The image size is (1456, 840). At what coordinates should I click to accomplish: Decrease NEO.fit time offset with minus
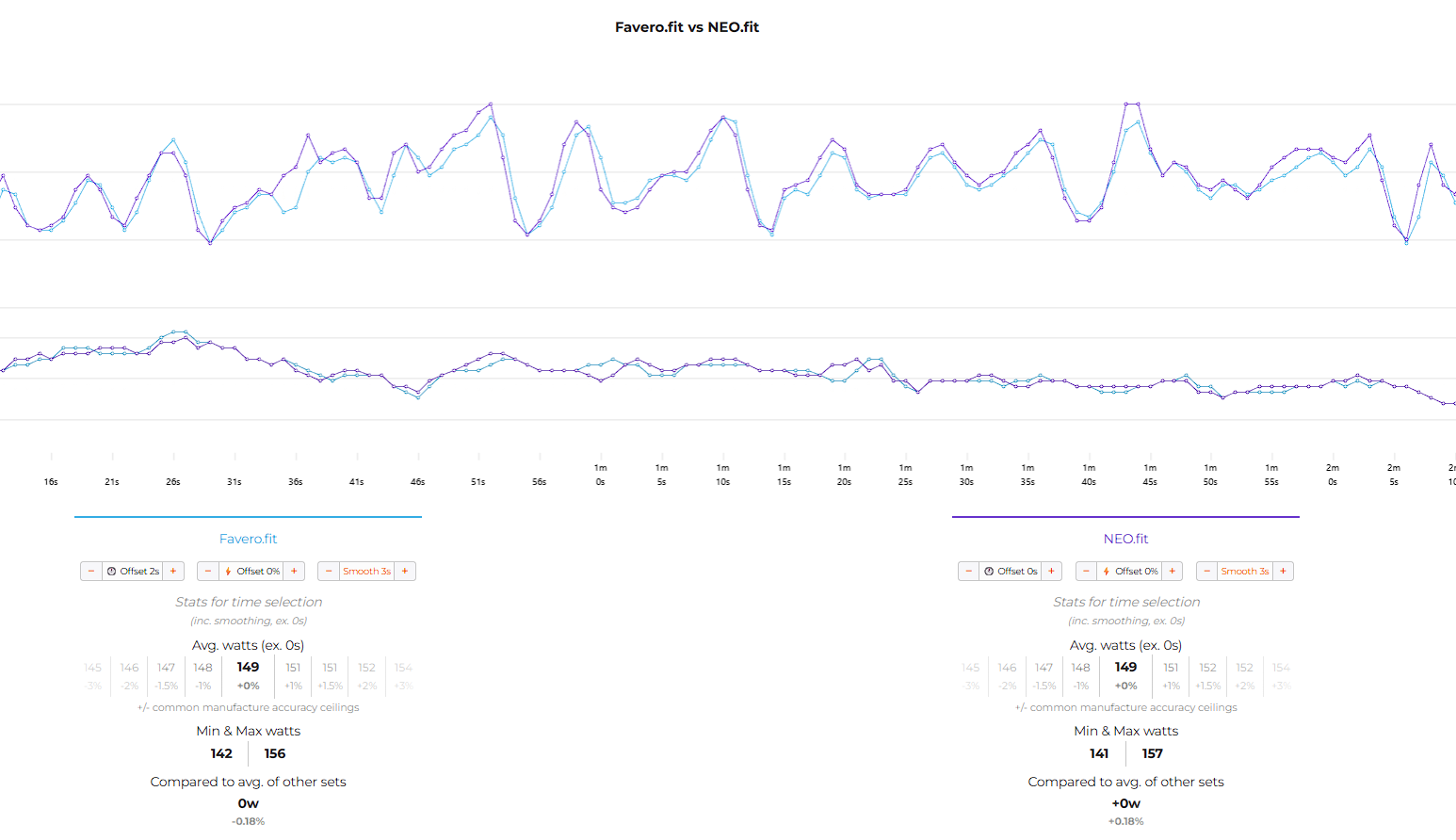point(969,572)
